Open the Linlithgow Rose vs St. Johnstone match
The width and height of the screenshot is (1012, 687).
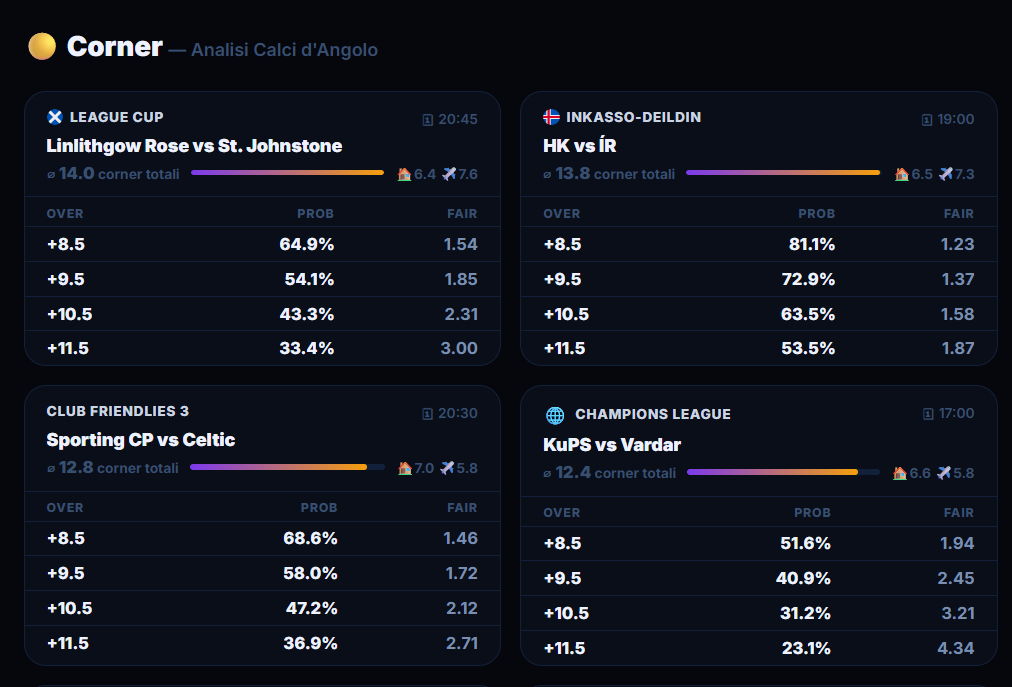click(x=194, y=146)
